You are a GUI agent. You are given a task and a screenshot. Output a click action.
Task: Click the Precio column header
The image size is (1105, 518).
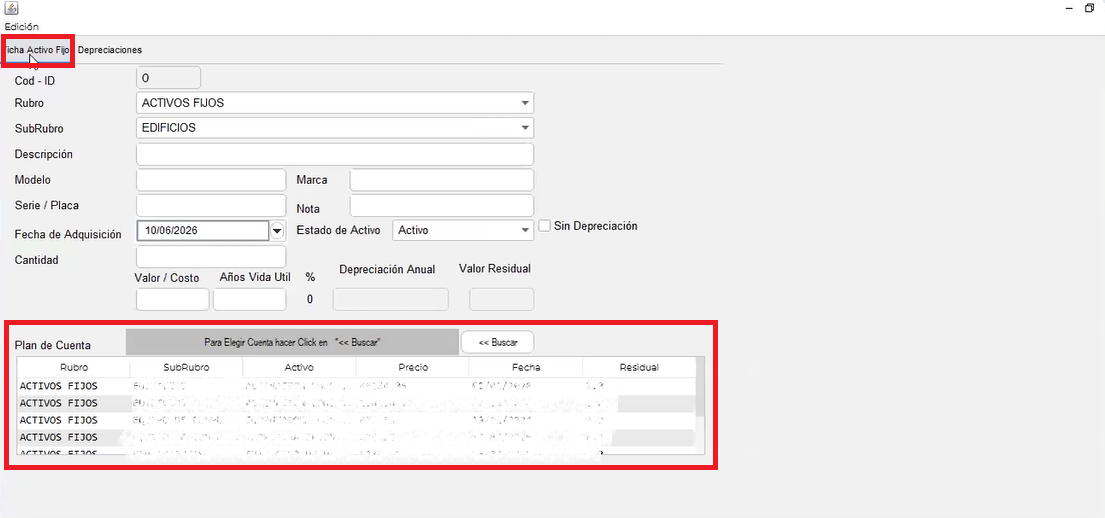pyautogui.click(x=412, y=367)
